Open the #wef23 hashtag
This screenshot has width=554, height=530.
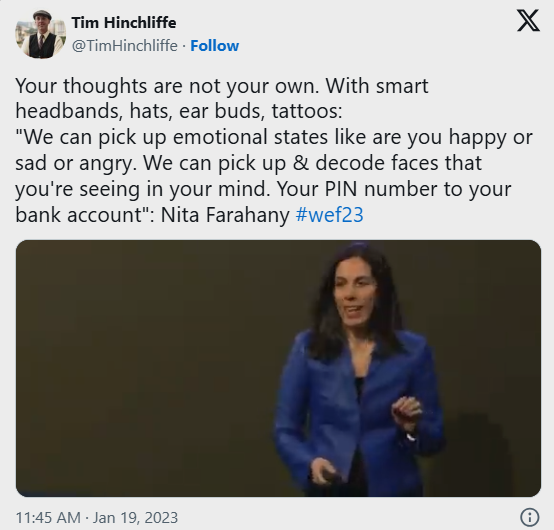coord(329,214)
